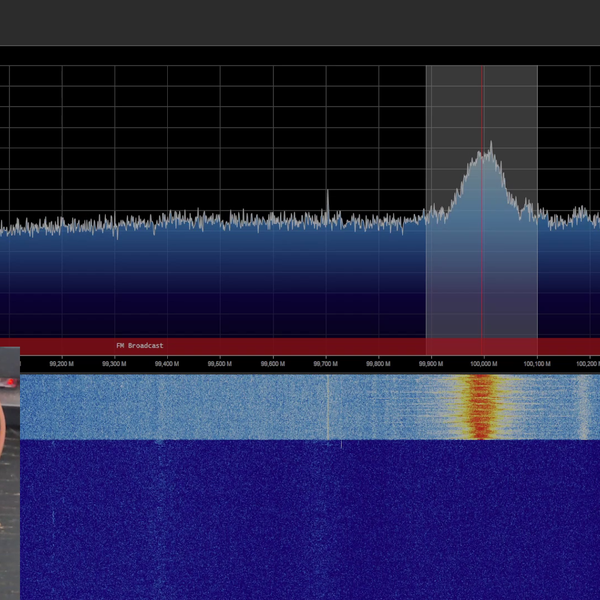Viewport: 600px width, 600px height.
Task: Select the 99,400 M frequency tick
Action: (167, 365)
